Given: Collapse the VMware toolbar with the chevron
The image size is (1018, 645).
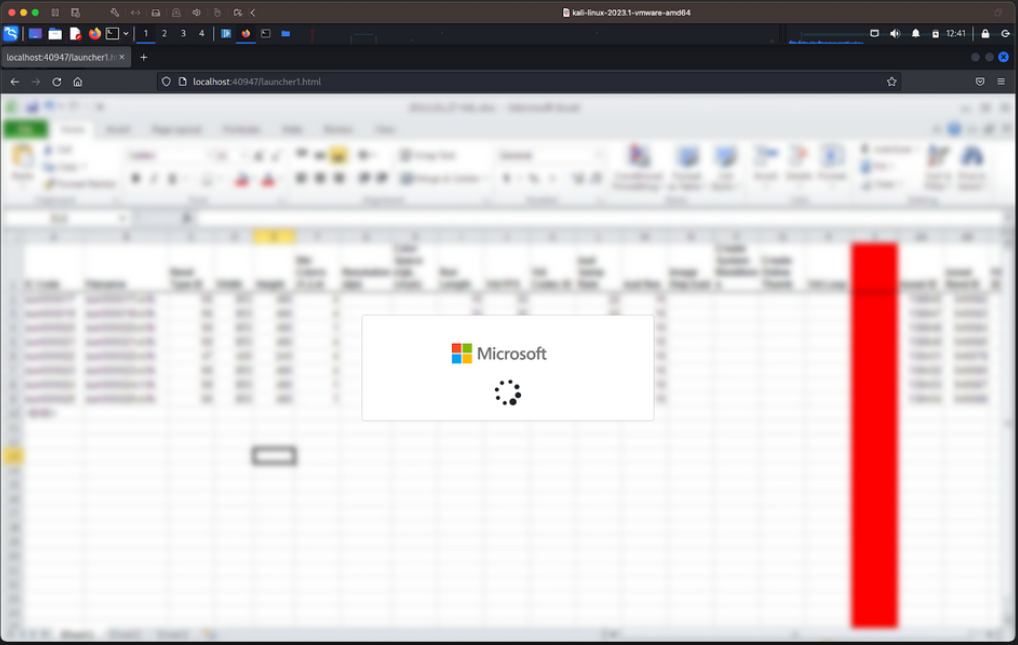Looking at the screenshot, I should tap(253, 12).
